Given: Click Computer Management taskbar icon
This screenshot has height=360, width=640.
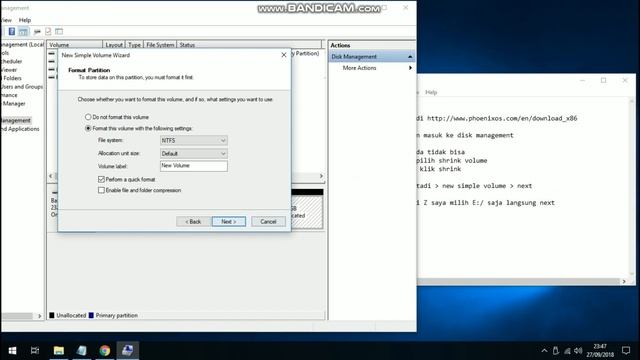Looking at the screenshot, I should pyautogui.click(x=128, y=351).
